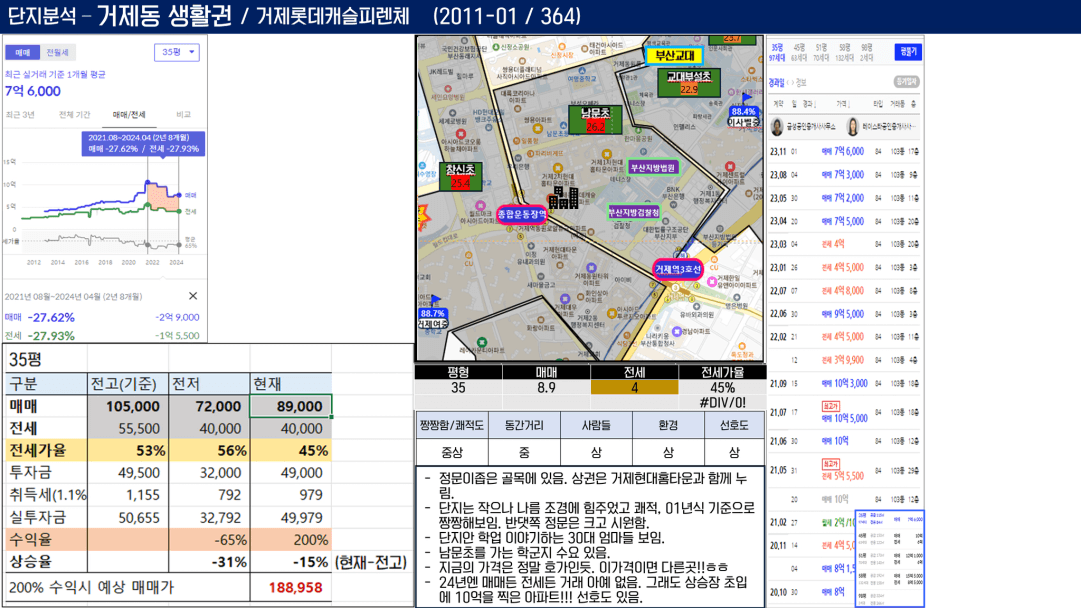
Task: Click the black apartment building icon on map
Action: [x=563, y=198]
